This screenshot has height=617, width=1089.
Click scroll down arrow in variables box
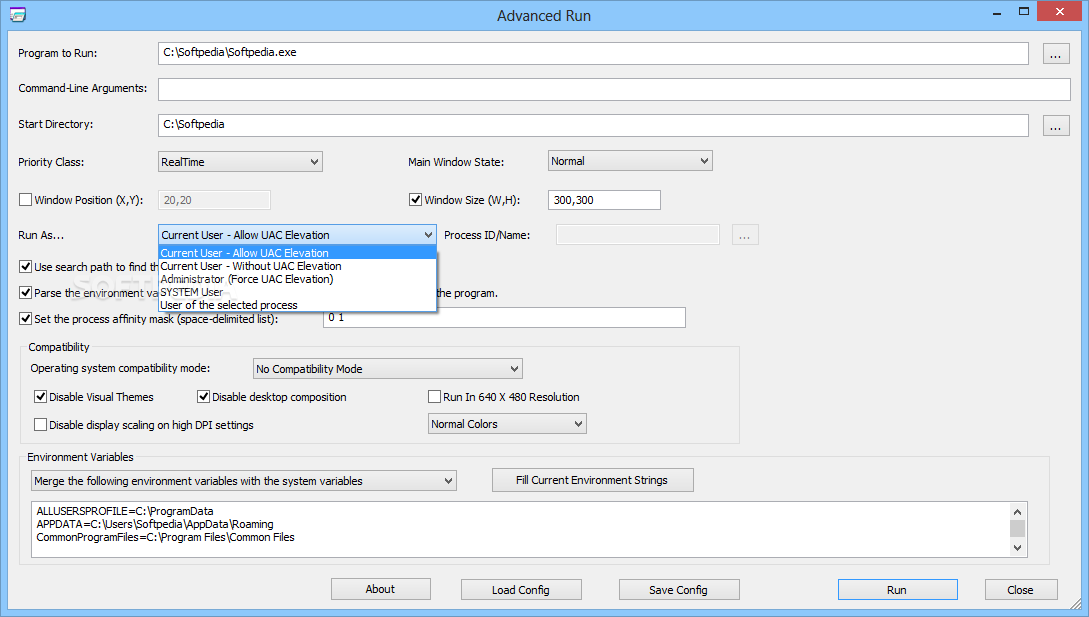(1017, 548)
